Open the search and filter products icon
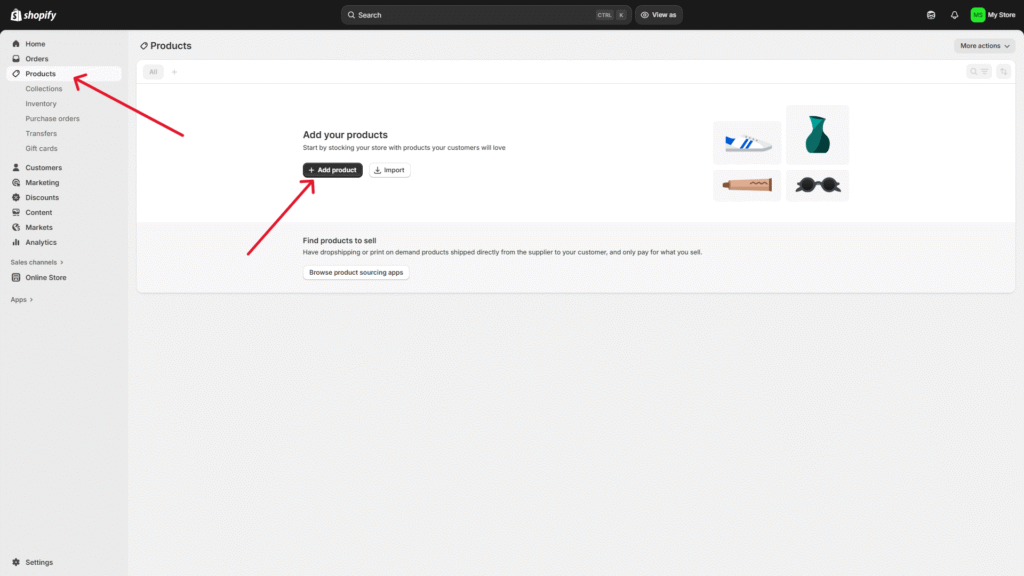 click(978, 72)
